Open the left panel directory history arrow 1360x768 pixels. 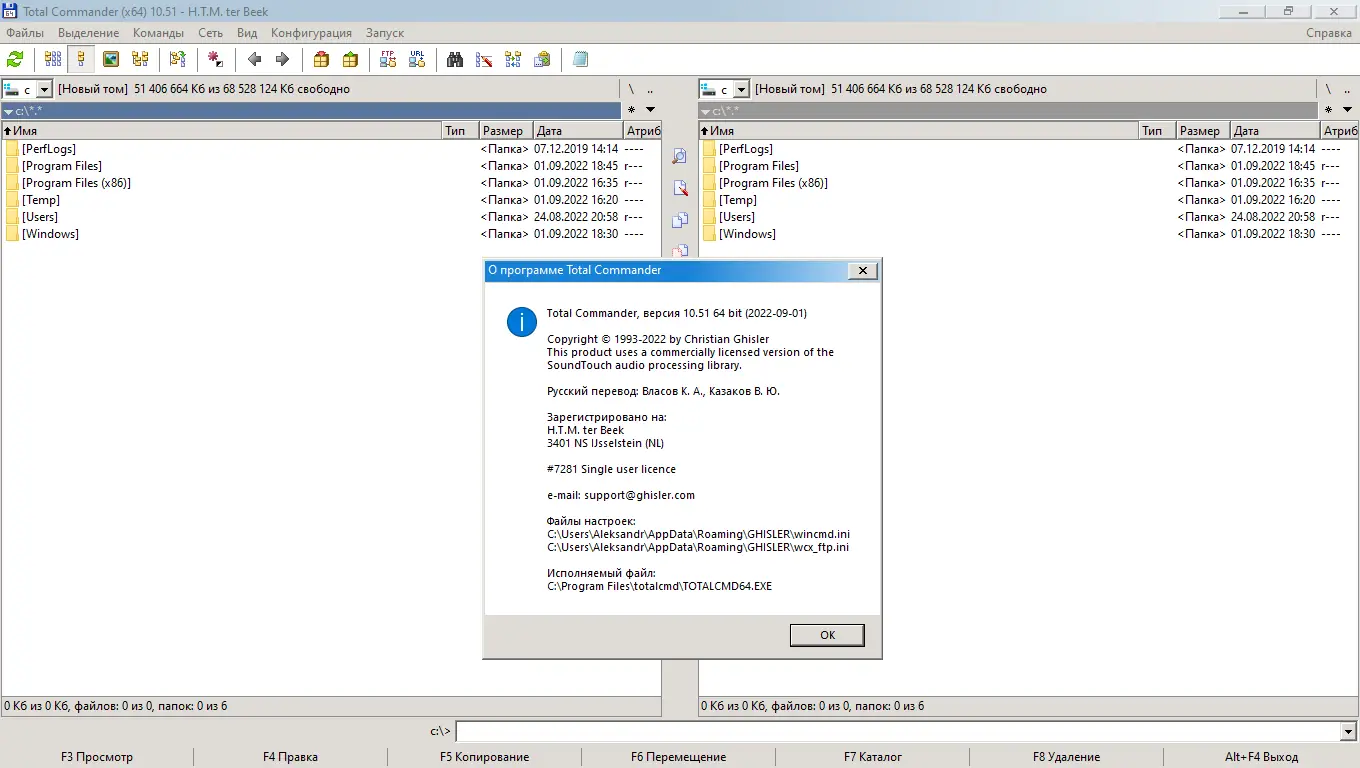pos(650,110)
